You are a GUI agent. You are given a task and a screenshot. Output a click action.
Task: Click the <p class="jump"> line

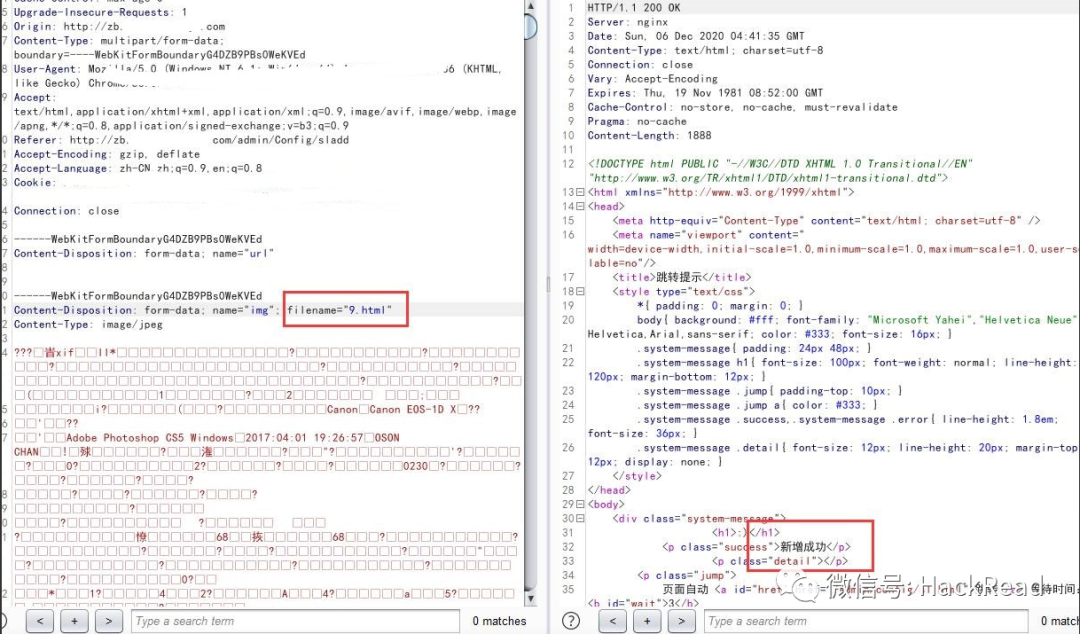click(x=687, y=575)
